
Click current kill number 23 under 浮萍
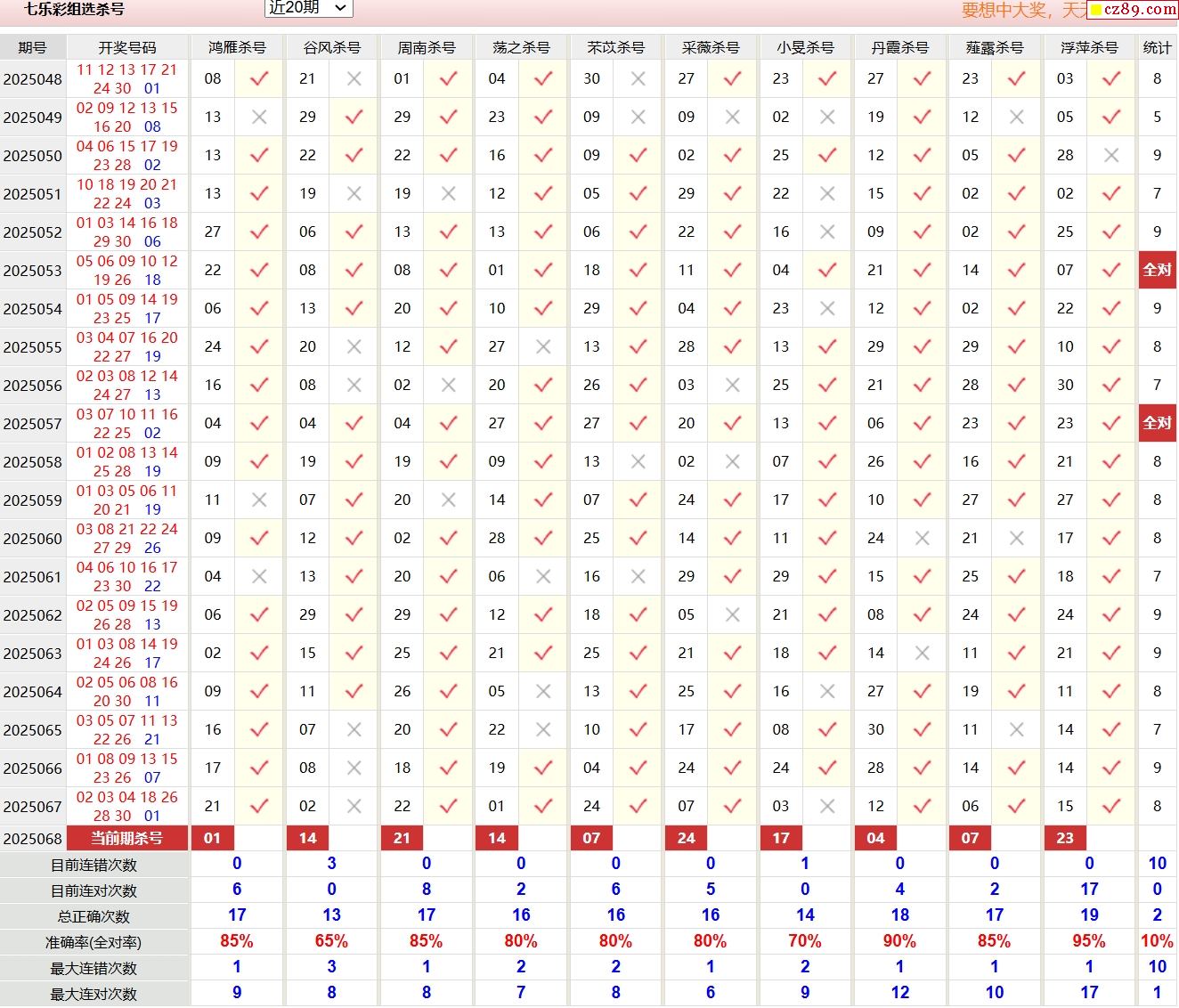pos(1065,838)
